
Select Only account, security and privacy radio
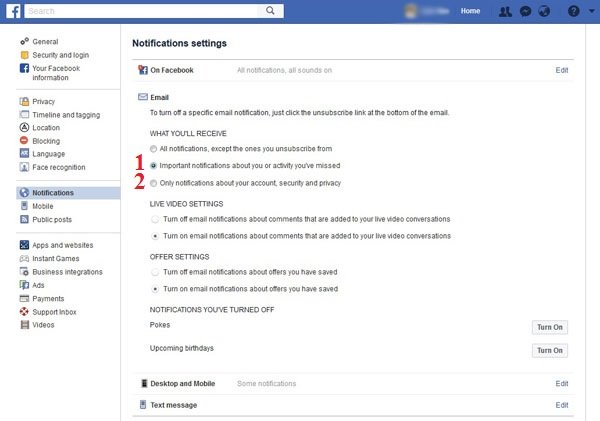coord(153,183)
